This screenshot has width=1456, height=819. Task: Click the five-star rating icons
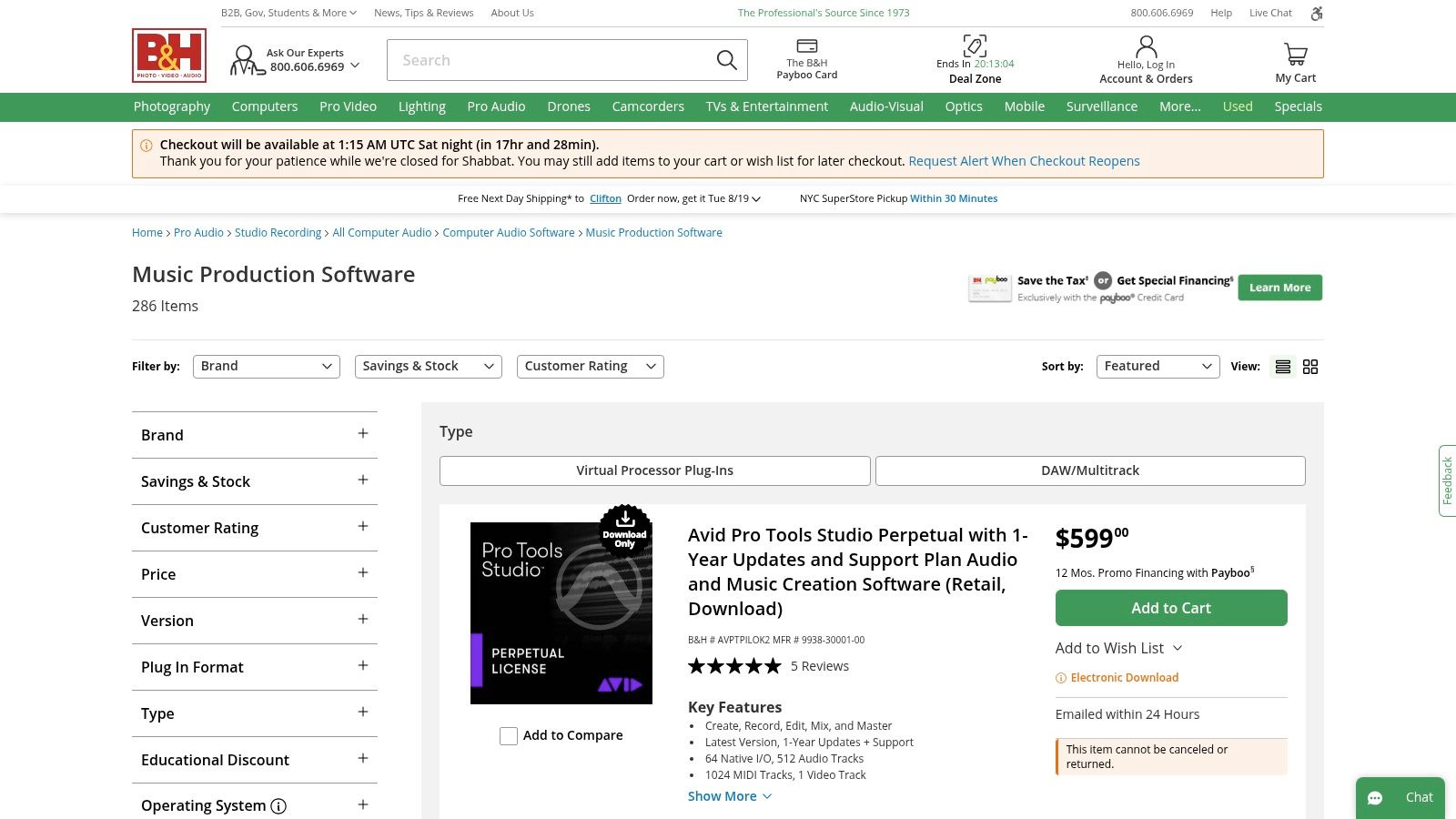coord(734,666)
